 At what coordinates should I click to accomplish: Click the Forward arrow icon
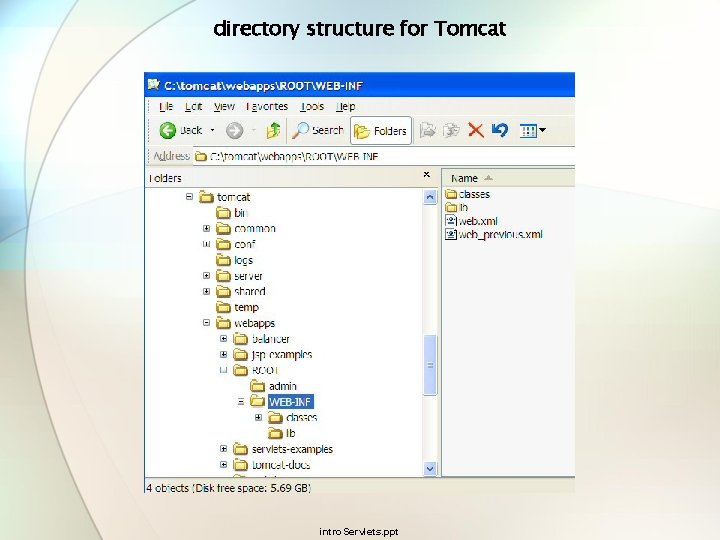pyautogui.click(x=234, y=130)
